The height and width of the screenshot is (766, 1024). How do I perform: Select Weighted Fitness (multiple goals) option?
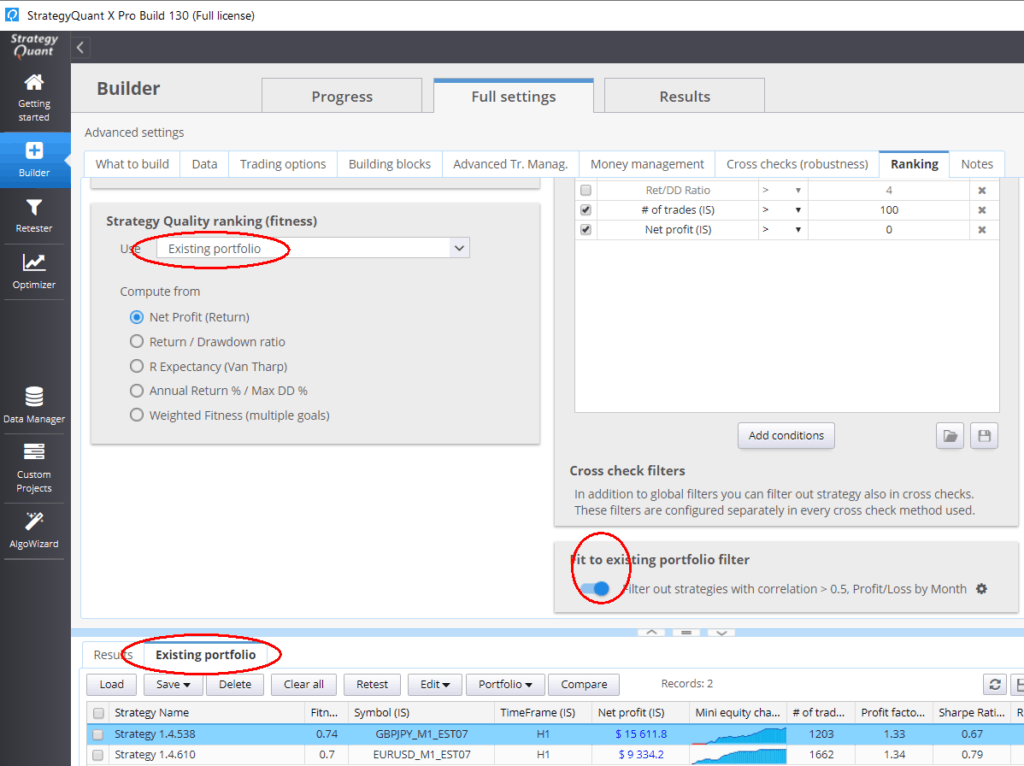pyautogui.click(x=136, y=415)
